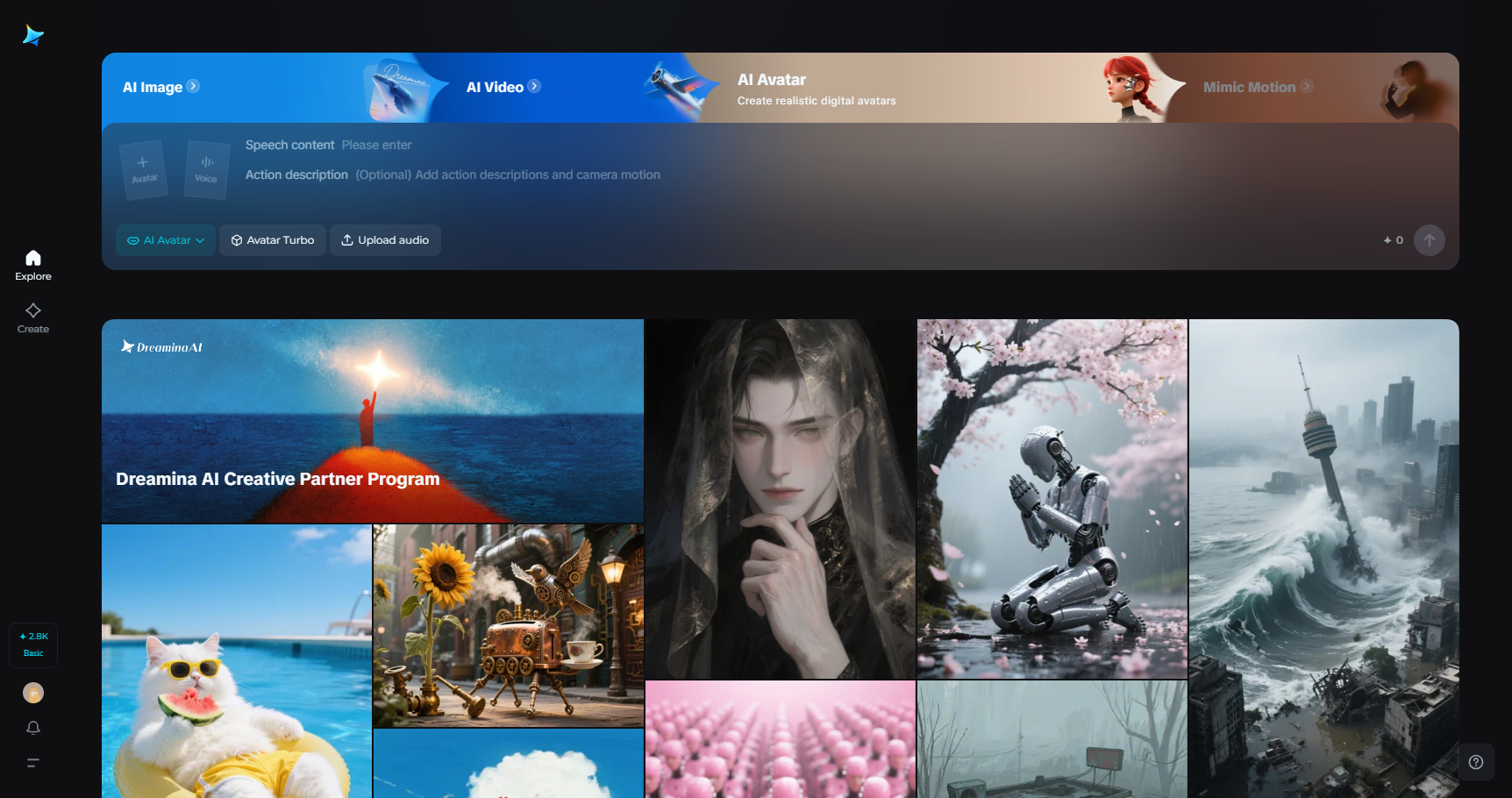
Task: Open the sidebar more-options menu icon
Action: (33, 763)
